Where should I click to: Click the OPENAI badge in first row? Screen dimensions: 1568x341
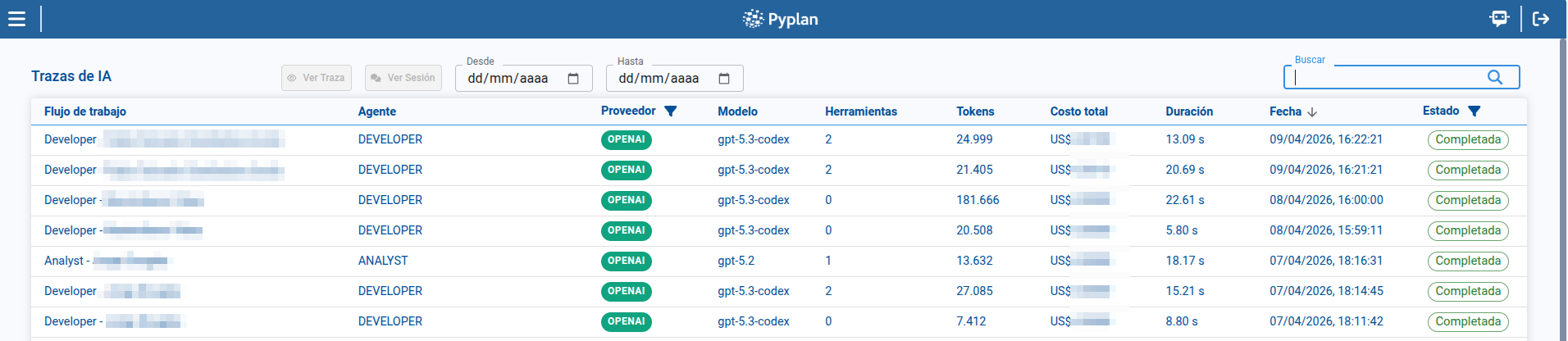pos(627,140)
